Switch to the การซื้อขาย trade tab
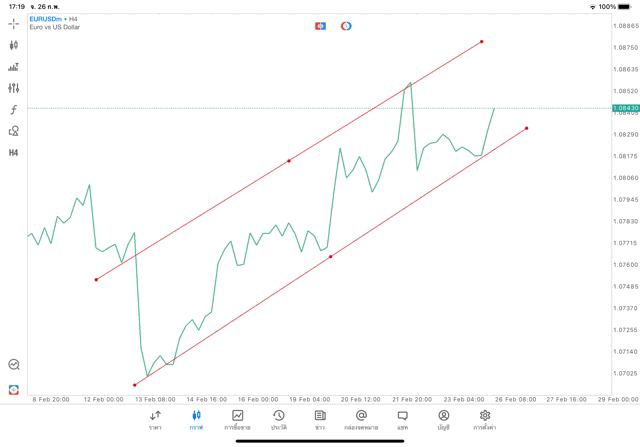 click(x=237, y=419)
